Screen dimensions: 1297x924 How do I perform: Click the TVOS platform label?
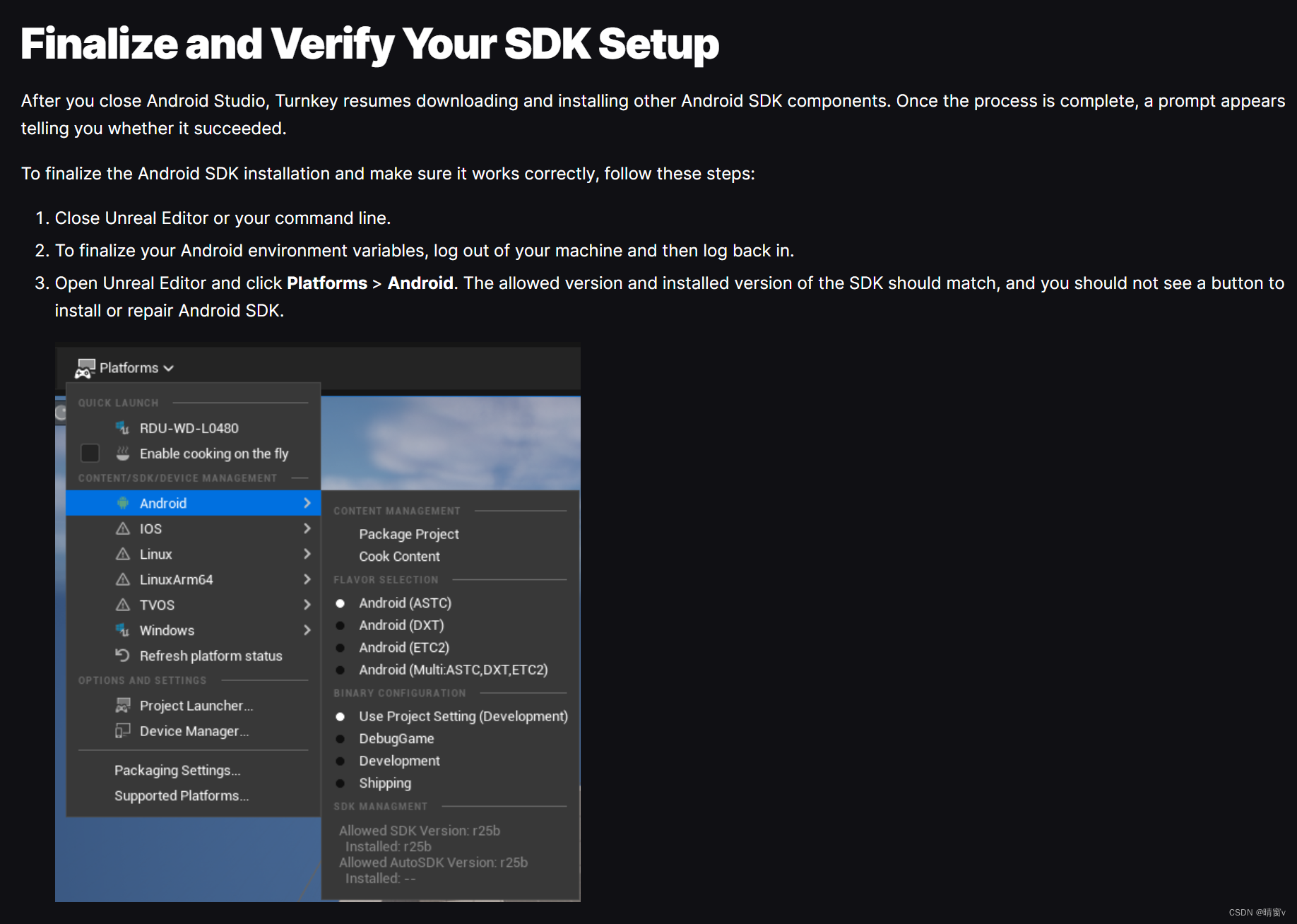pos(157,605)
